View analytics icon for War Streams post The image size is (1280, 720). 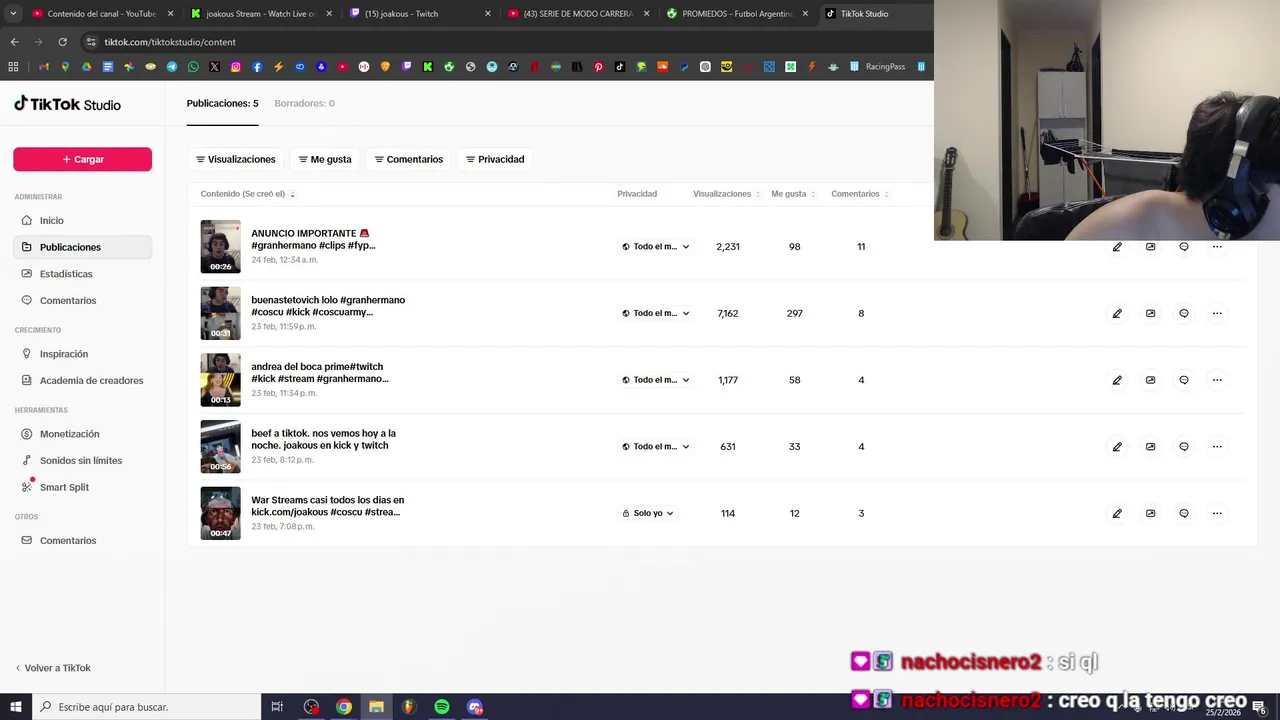click(x=1150, y=513)
